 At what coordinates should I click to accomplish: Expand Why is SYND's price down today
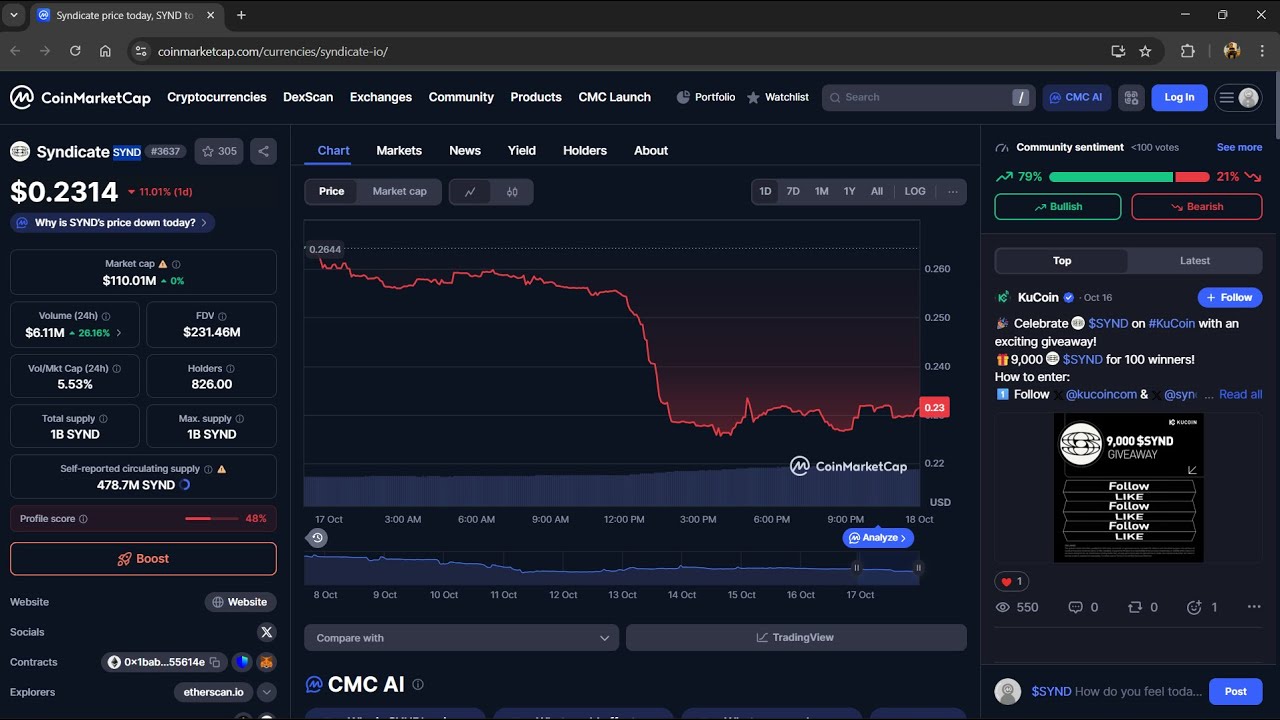click(112, 223)
